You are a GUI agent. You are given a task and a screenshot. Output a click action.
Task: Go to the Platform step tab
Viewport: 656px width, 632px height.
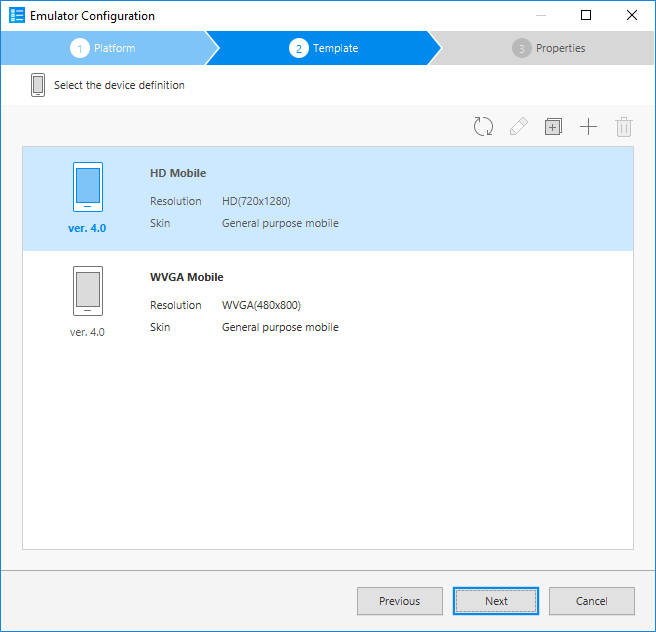coord(104,48)
